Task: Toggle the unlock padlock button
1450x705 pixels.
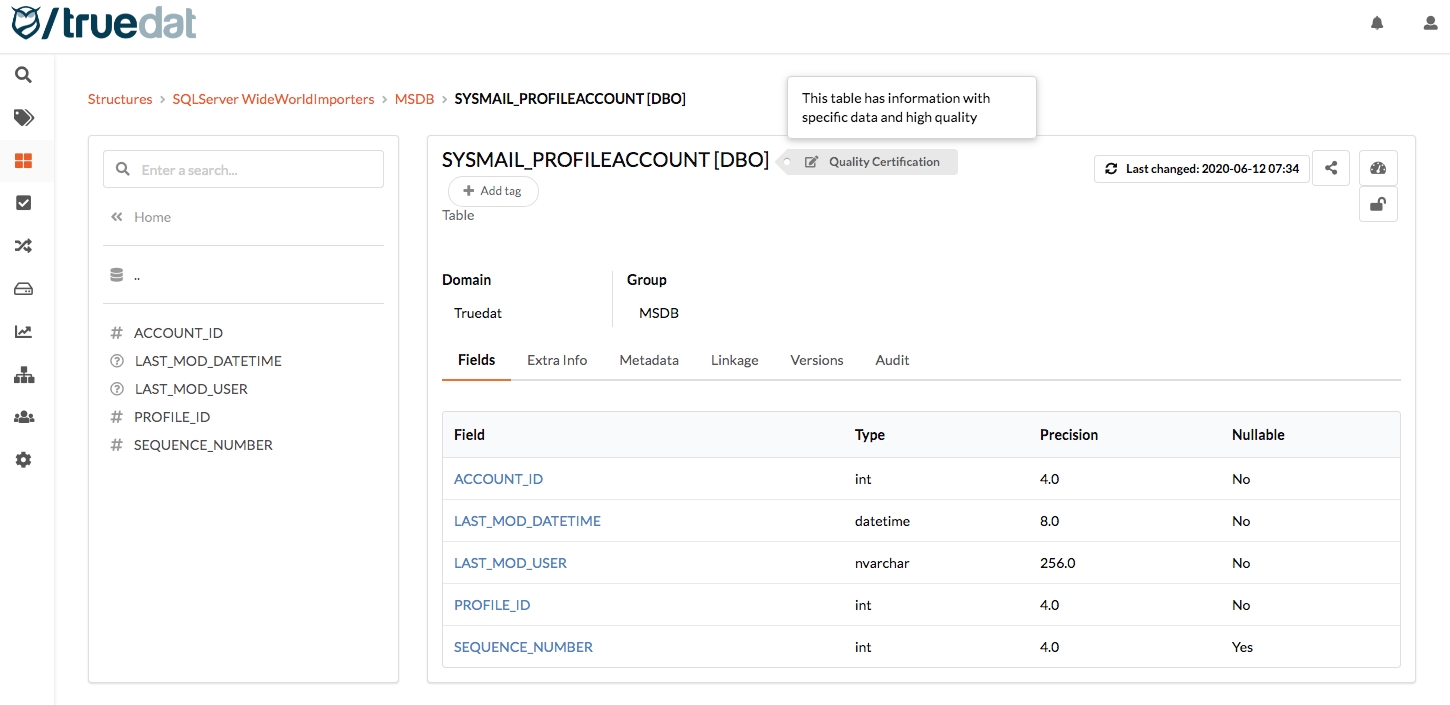Action: [1378, 204]
